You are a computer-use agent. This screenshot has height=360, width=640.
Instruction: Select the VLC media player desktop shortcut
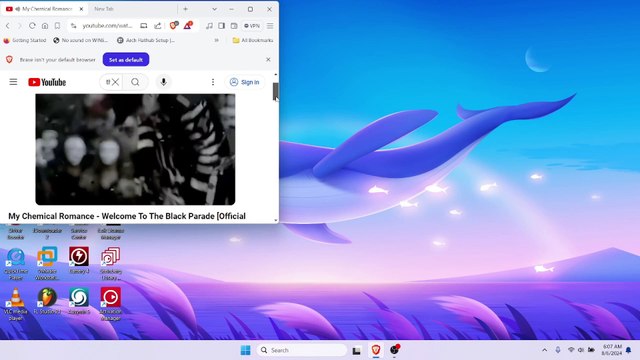click(x=16, y=304)
